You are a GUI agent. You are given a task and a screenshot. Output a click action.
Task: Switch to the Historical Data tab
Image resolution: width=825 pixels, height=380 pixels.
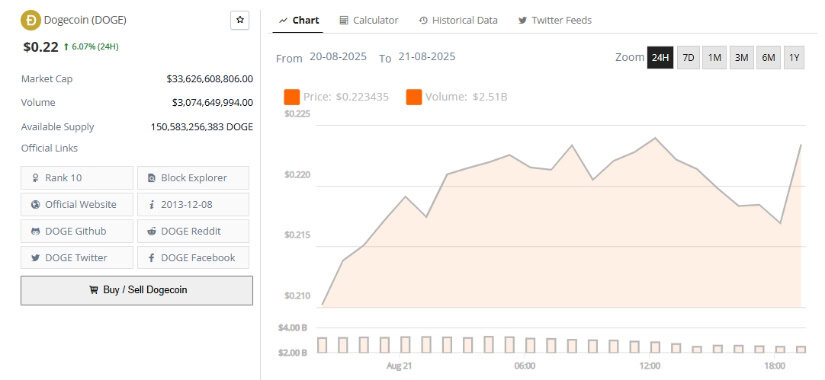click(458, 20)
